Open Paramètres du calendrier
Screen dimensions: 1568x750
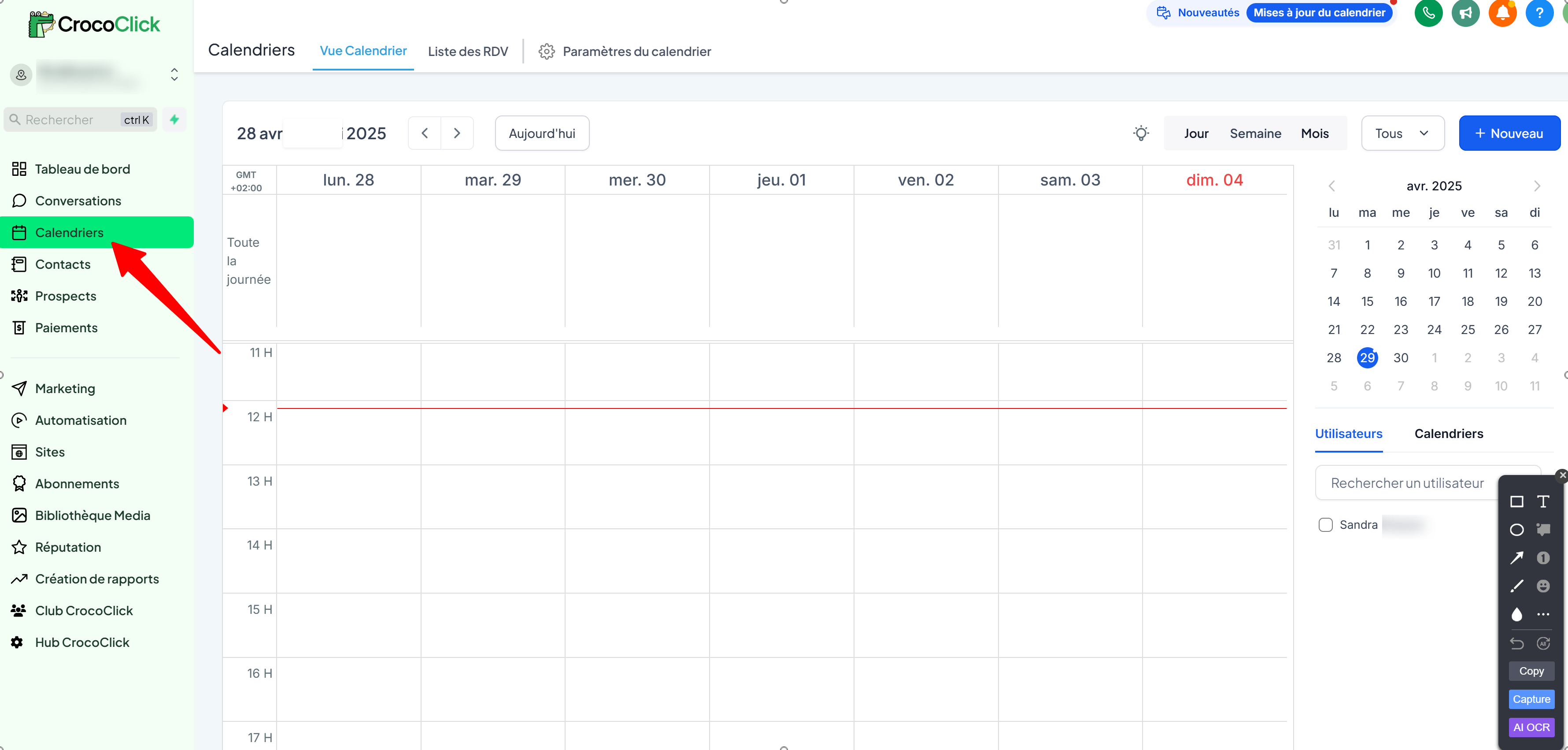pyautogui.click(x=625, y=51)
